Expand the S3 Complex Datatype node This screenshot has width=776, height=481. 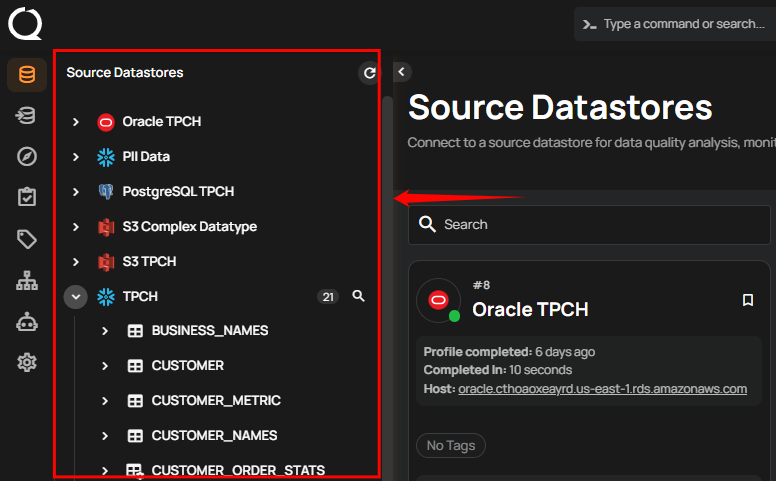(76, 227)
